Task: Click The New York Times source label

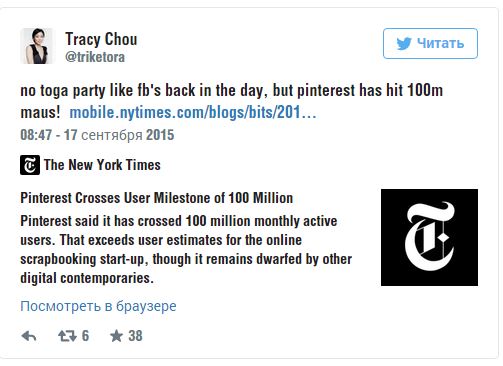Action: (102, 165)
